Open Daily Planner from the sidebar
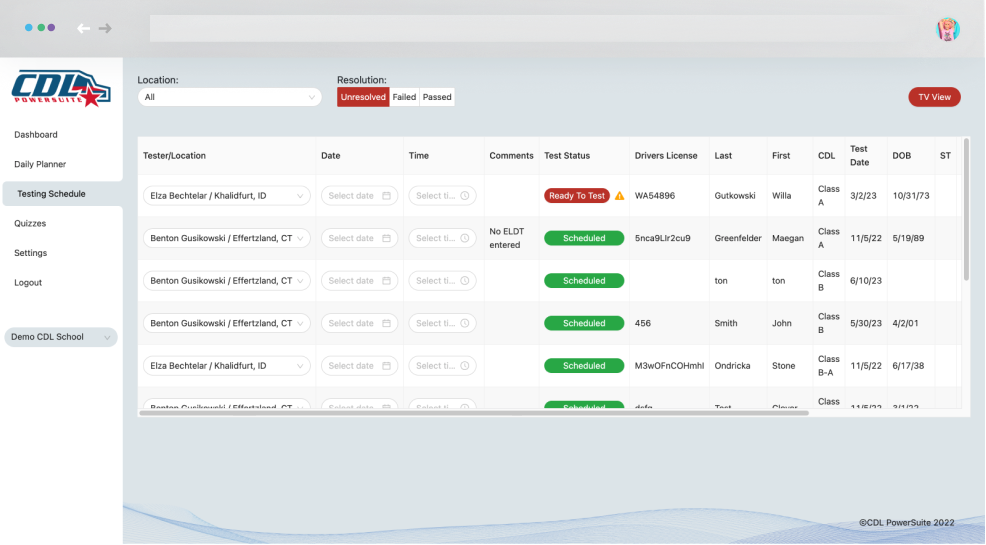Viewport: 986px width, 545px height. pos(40,164)
